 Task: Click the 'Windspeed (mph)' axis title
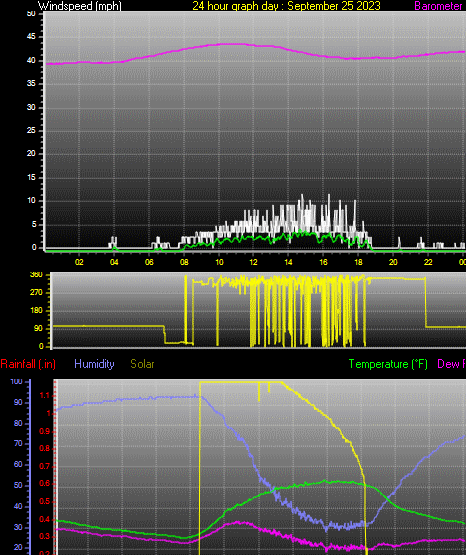pyautogui.click(x=80, y=6)
